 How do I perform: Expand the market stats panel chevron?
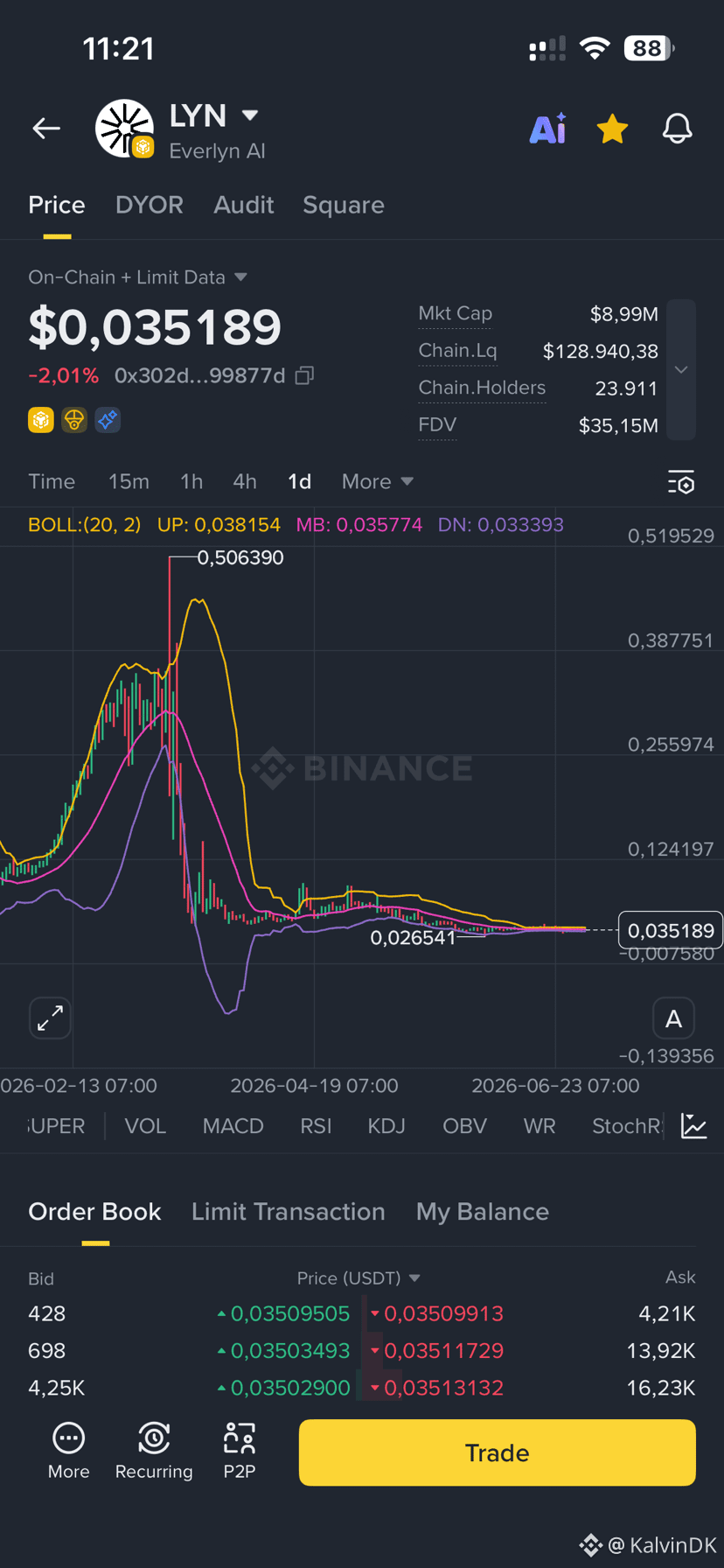point(681,370)
